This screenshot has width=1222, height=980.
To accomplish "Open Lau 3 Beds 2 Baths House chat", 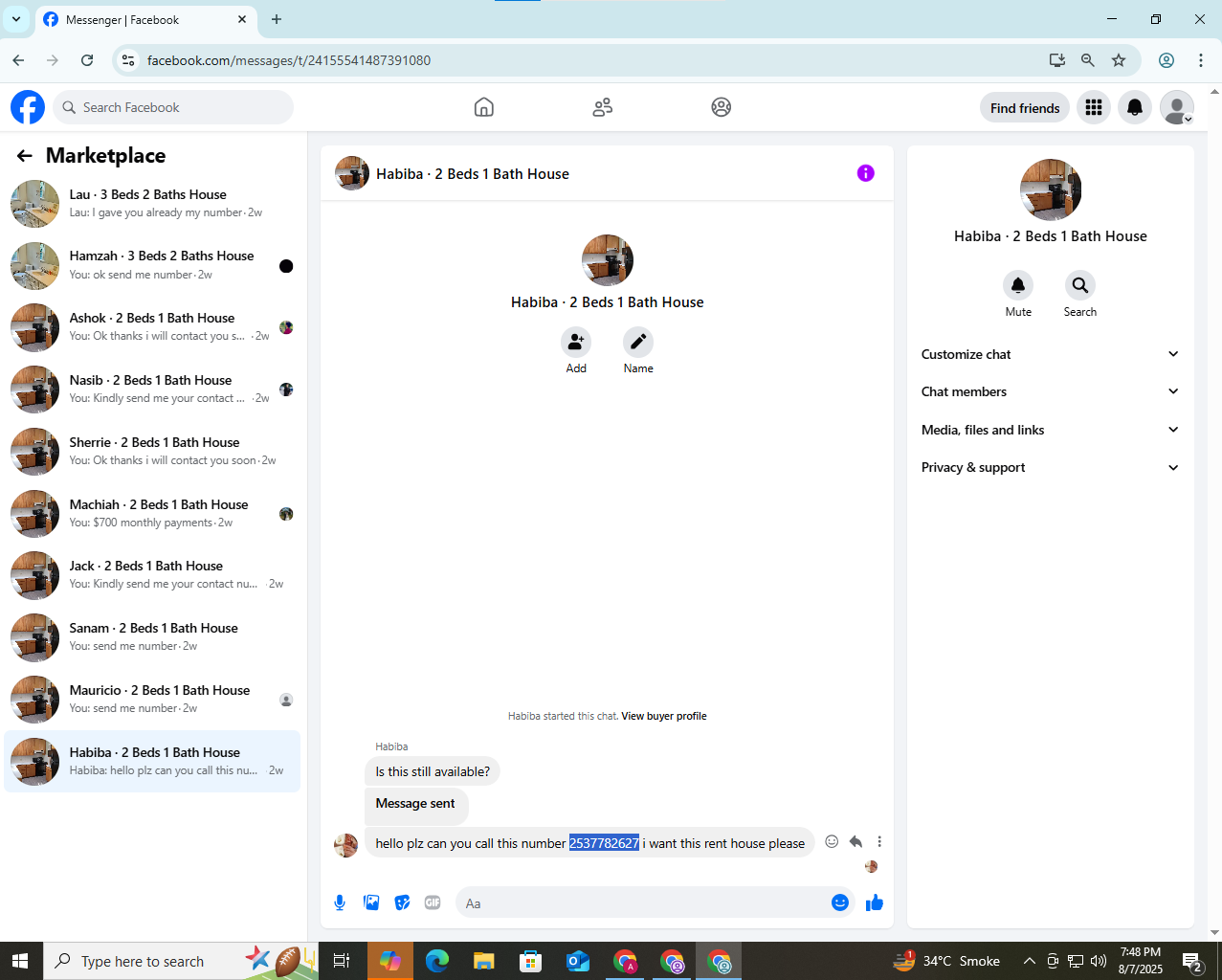I will coord(152,204).
